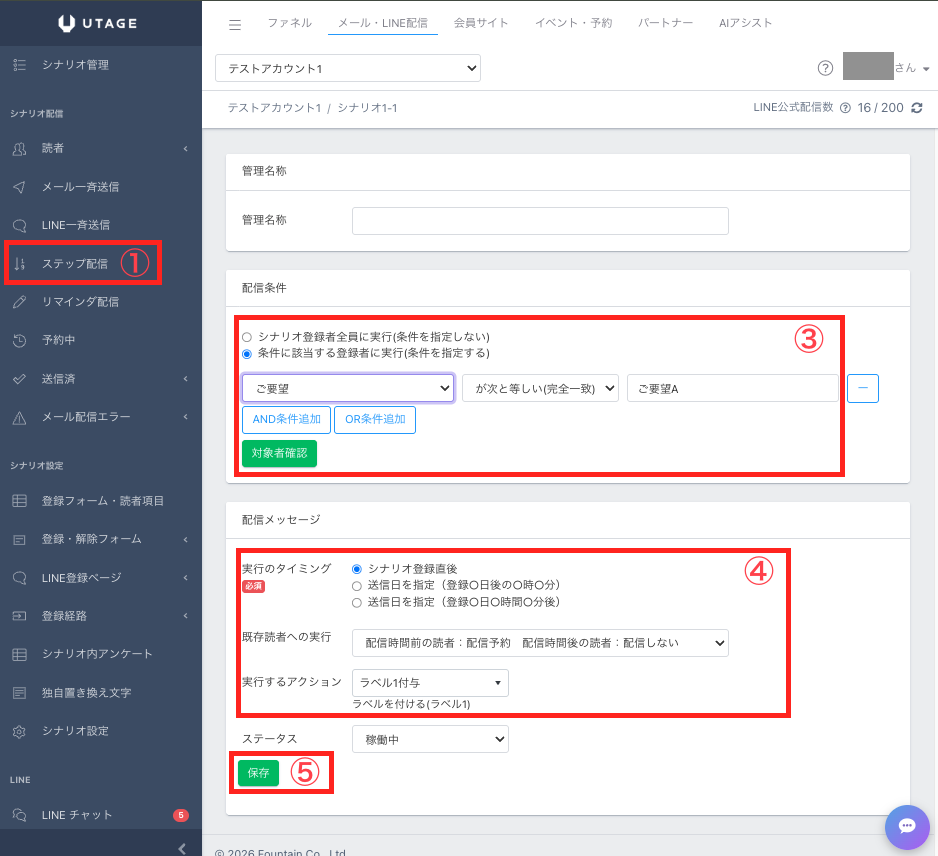Open the 実行するアクション ラベル1付与 dropdown
The image size is (938, 856).
430,683
